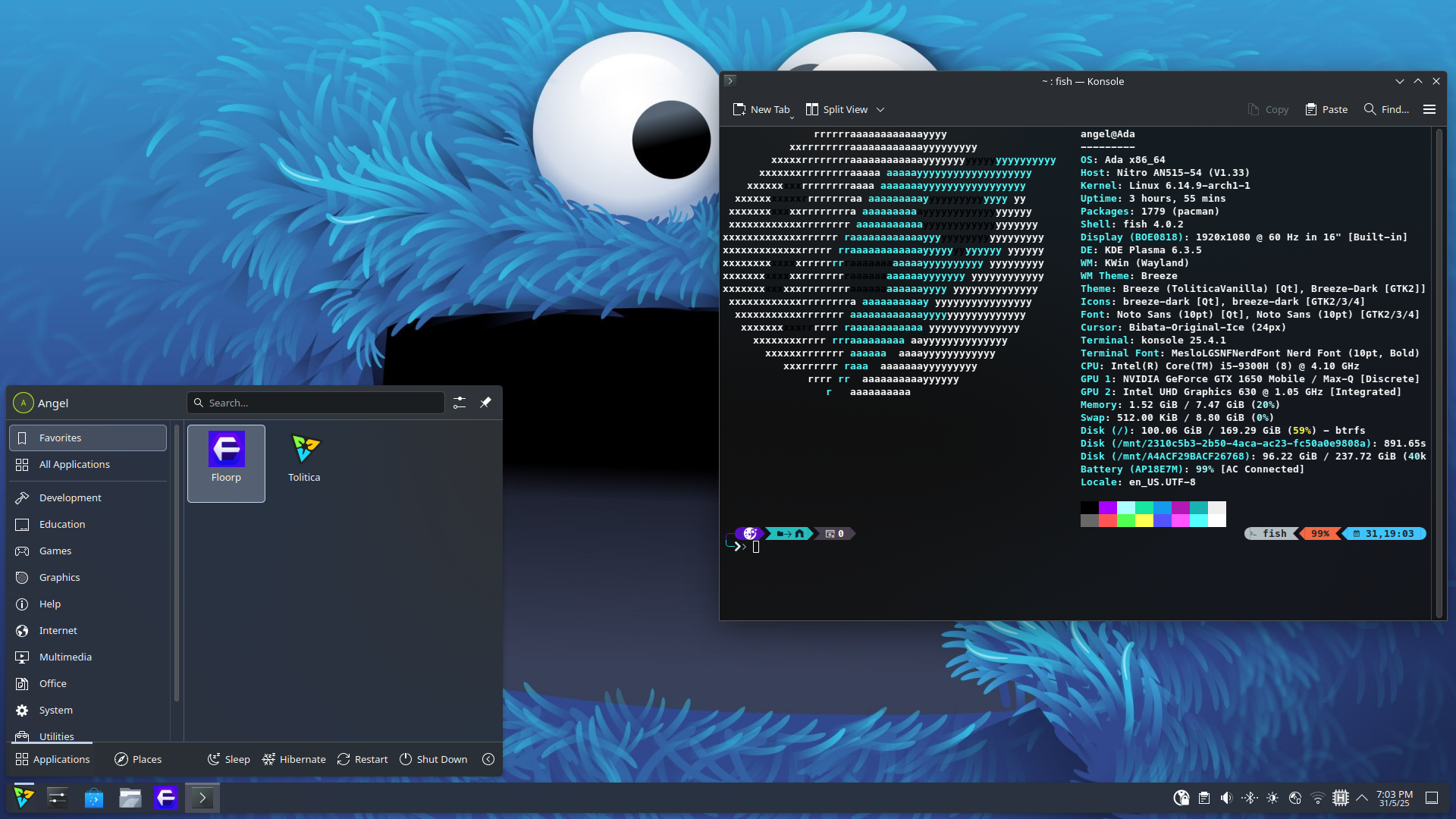1456x819 pixels.
Task: Launch Floorp from the Favorites grid
Action: click(x=226, y=463)
